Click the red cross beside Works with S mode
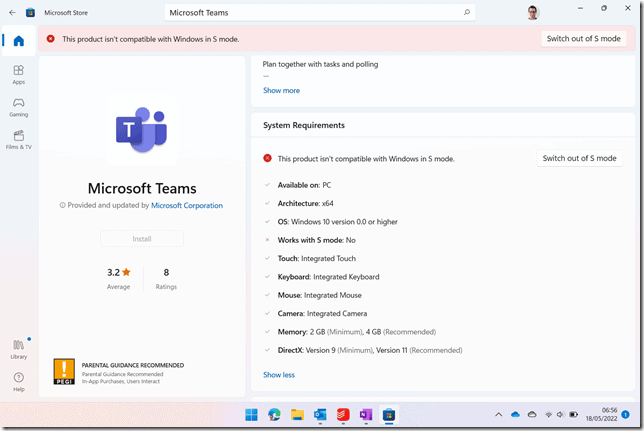 point(267,240)
